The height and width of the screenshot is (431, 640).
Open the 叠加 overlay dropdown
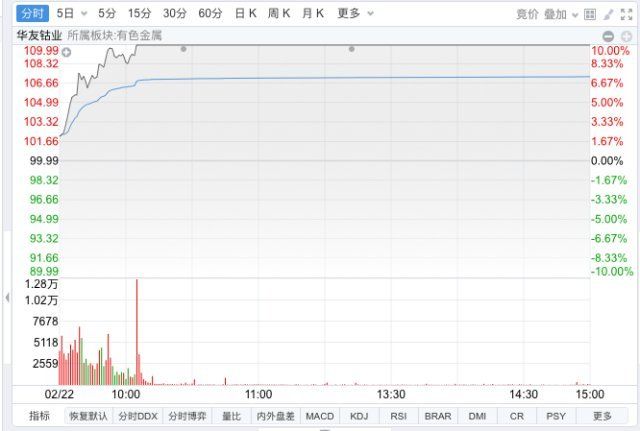[x=564, y=14]
